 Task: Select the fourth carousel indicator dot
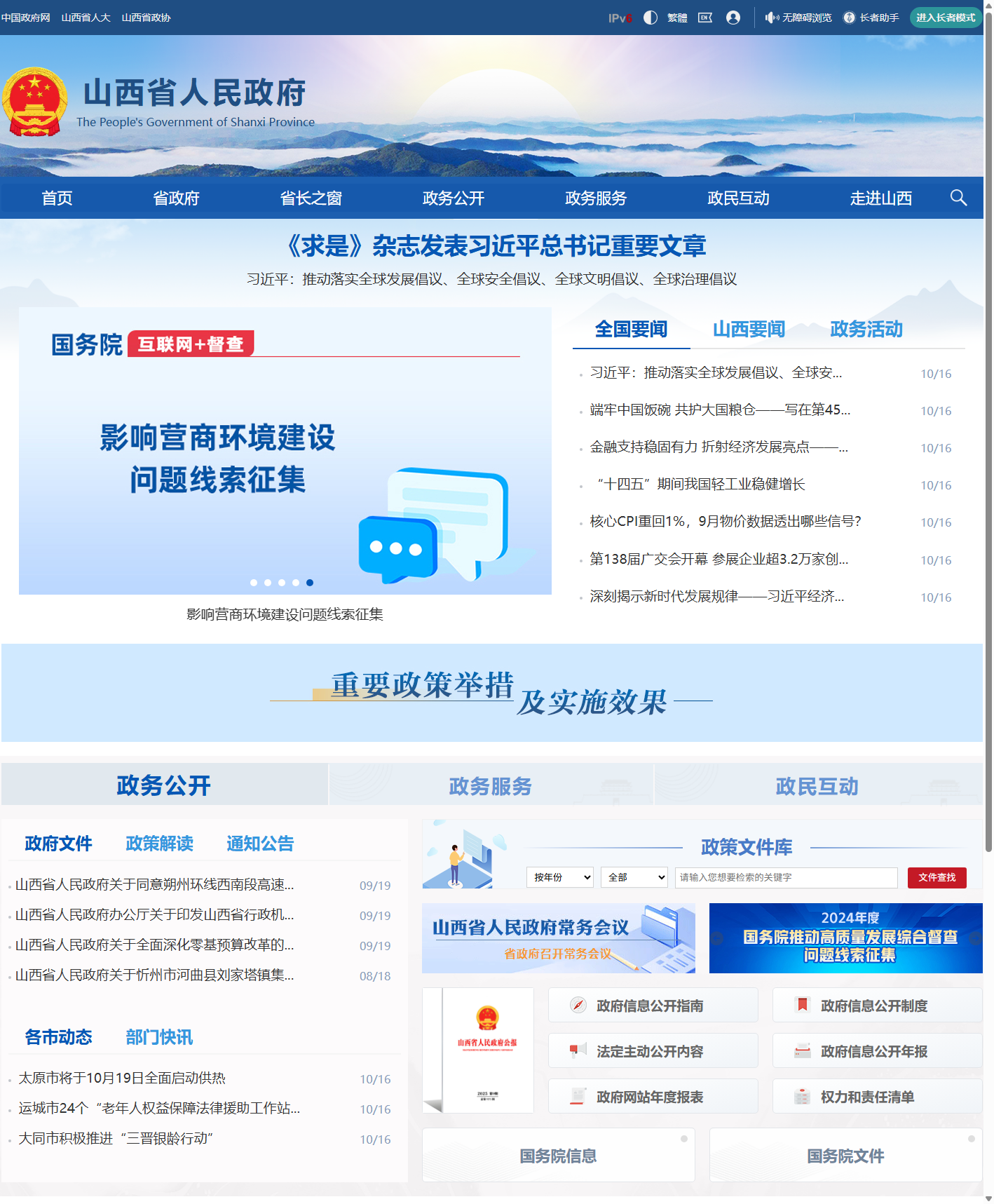[296, 583]
